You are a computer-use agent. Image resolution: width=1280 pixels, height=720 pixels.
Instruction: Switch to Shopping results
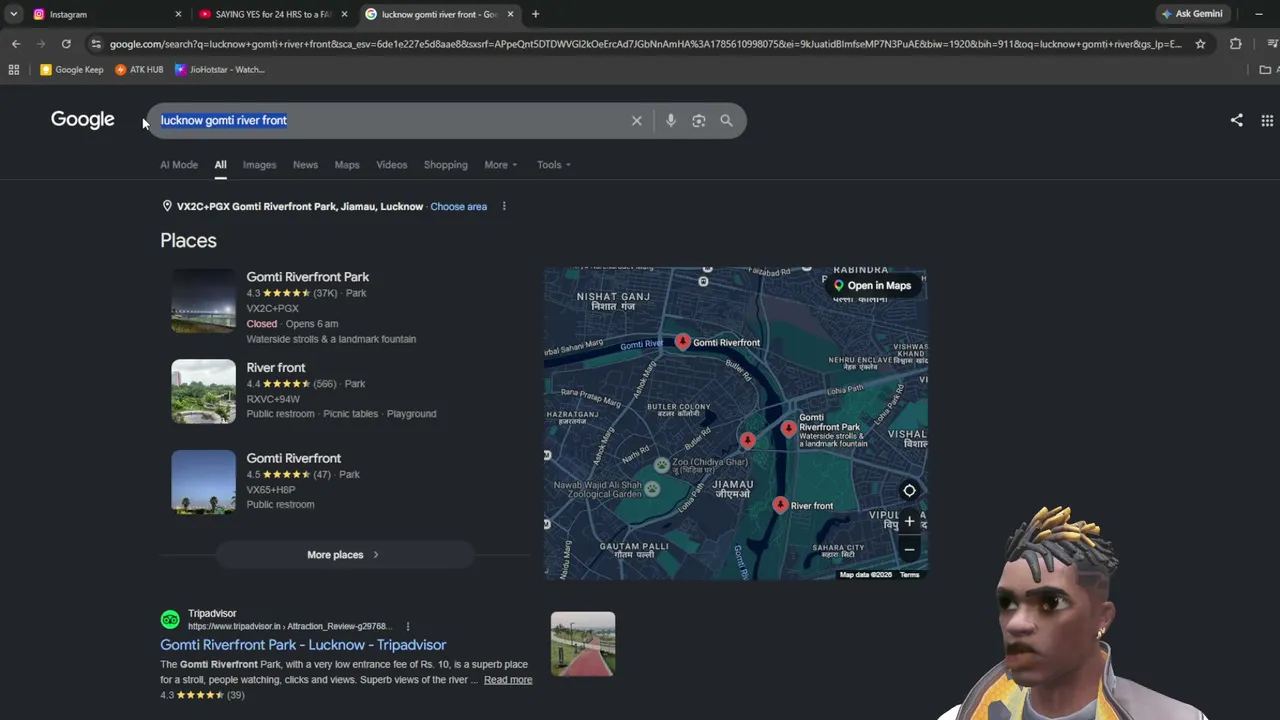coord(446,165)
